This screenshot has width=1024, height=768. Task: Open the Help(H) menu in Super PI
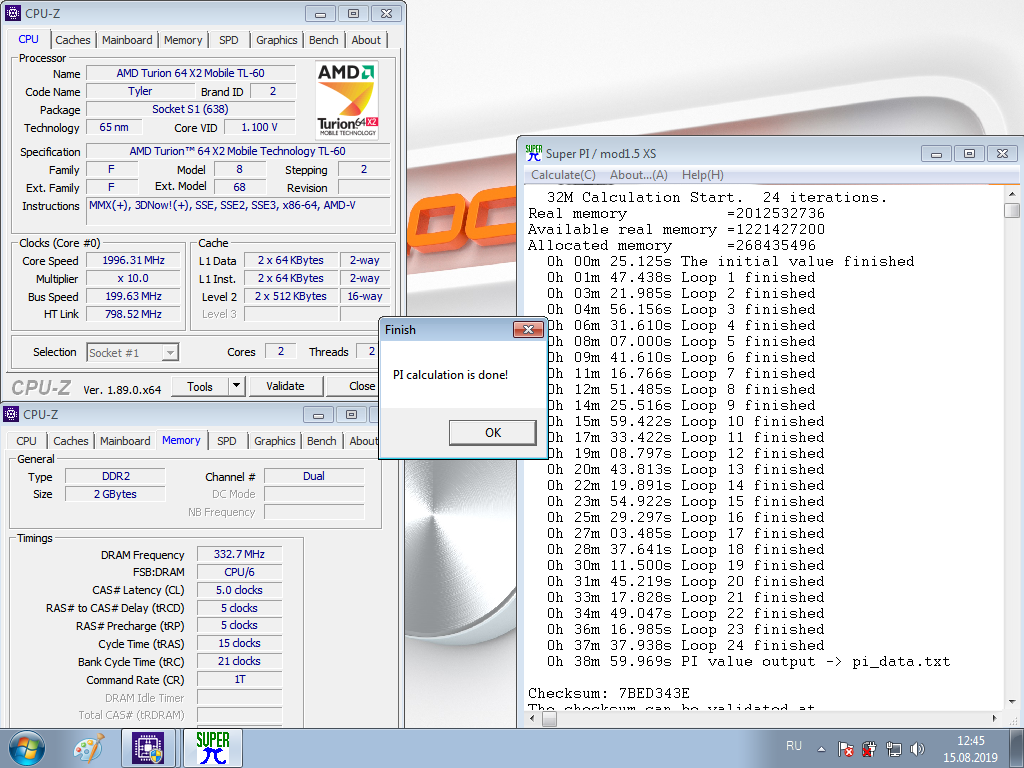coord(703,174)
